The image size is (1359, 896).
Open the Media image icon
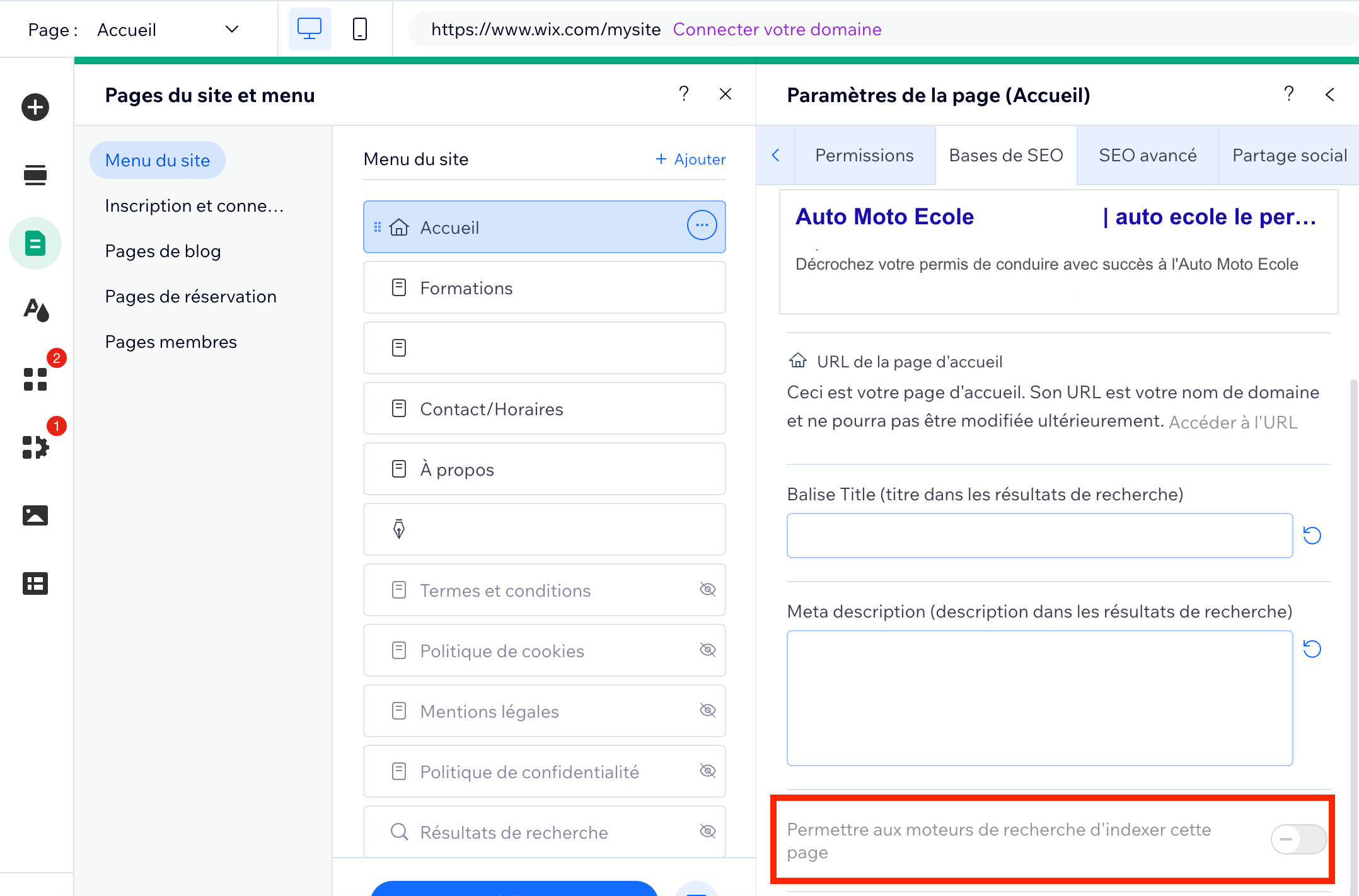(x=35, y=515)
